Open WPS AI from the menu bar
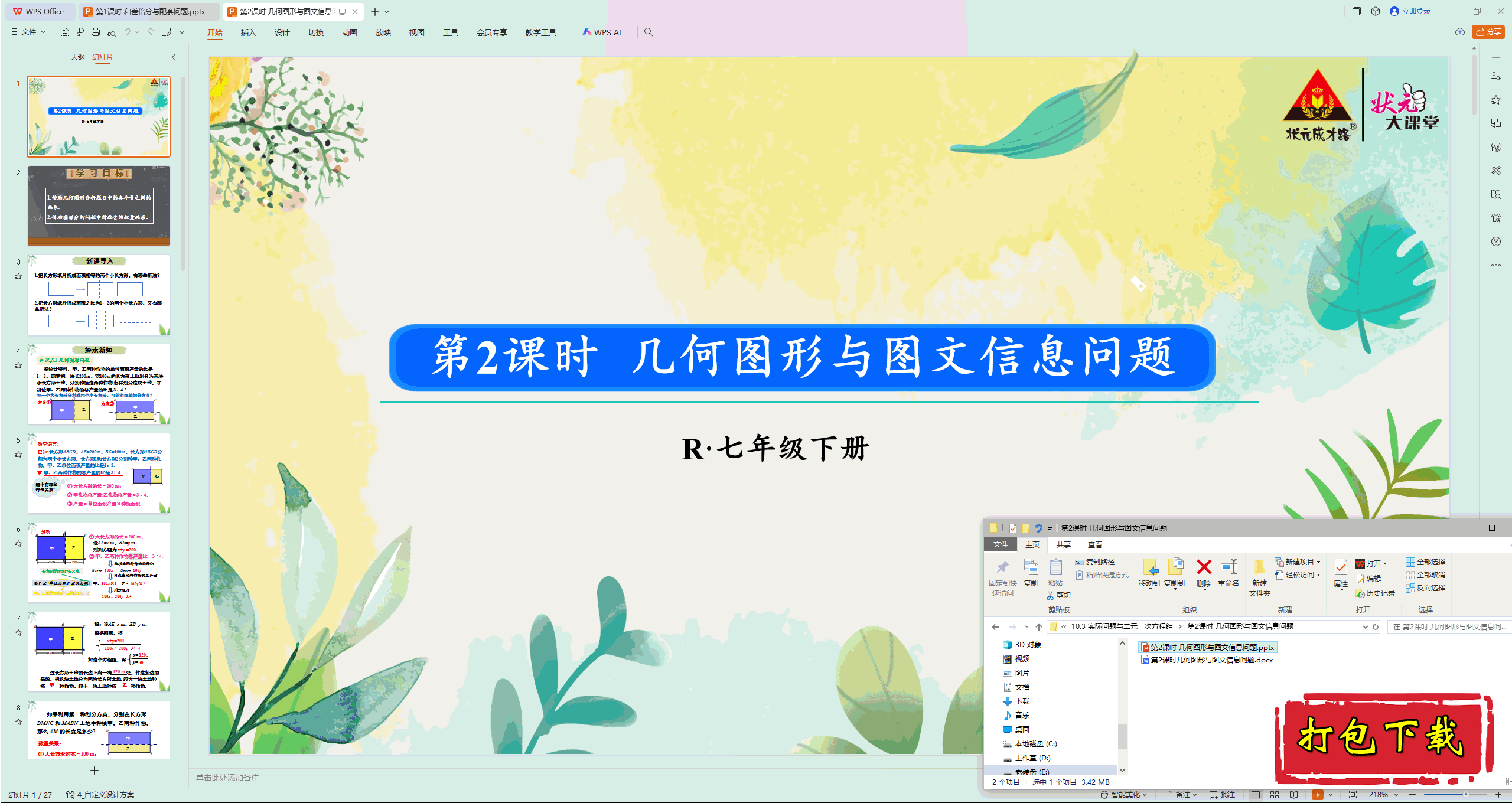 pos(601,32)
